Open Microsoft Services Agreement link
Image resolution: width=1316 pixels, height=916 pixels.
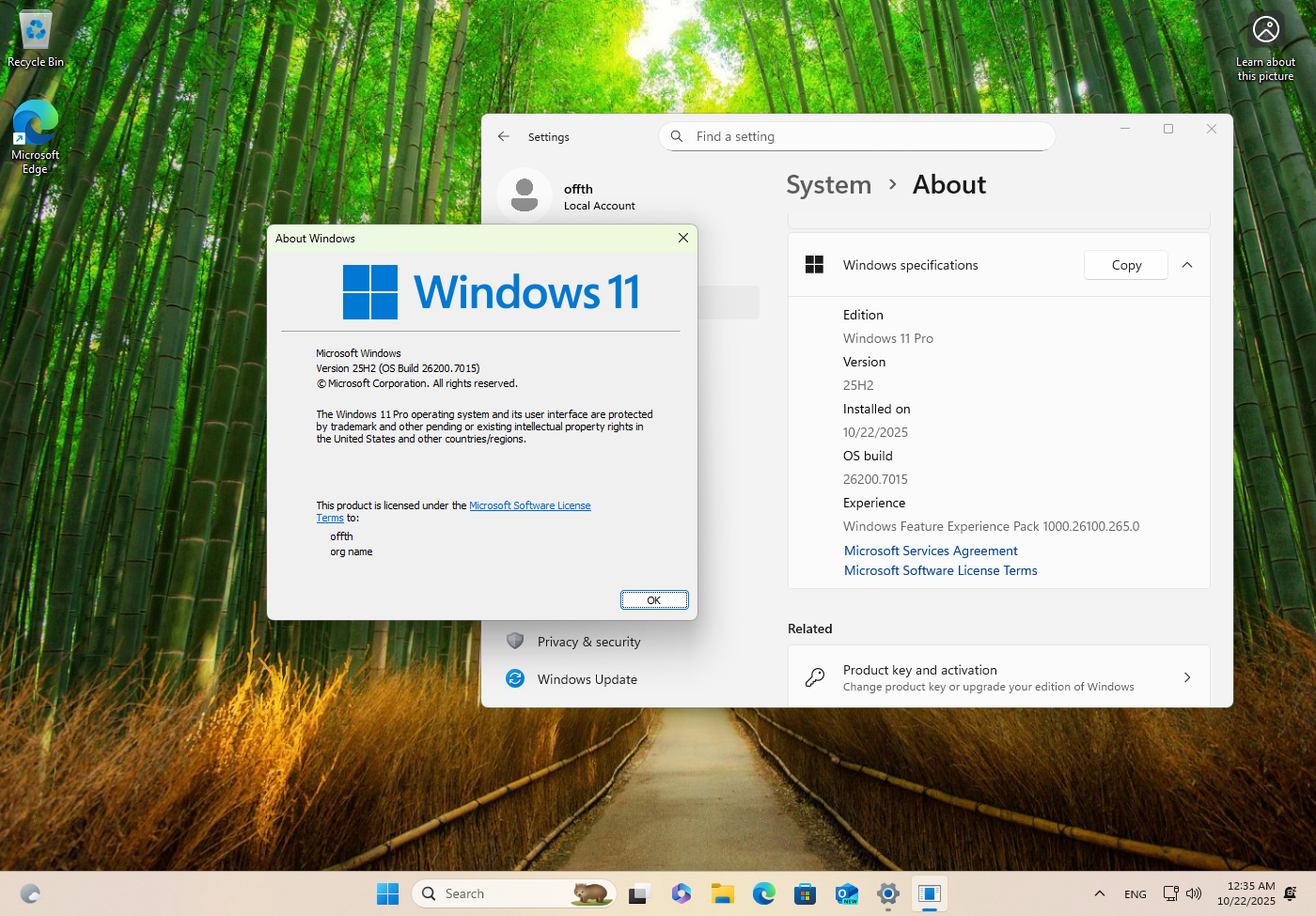point(931,551)
